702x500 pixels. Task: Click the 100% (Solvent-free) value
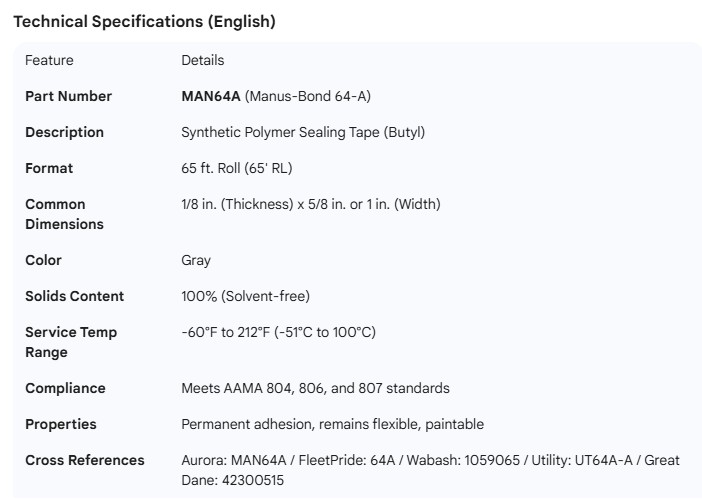point(245,296)
